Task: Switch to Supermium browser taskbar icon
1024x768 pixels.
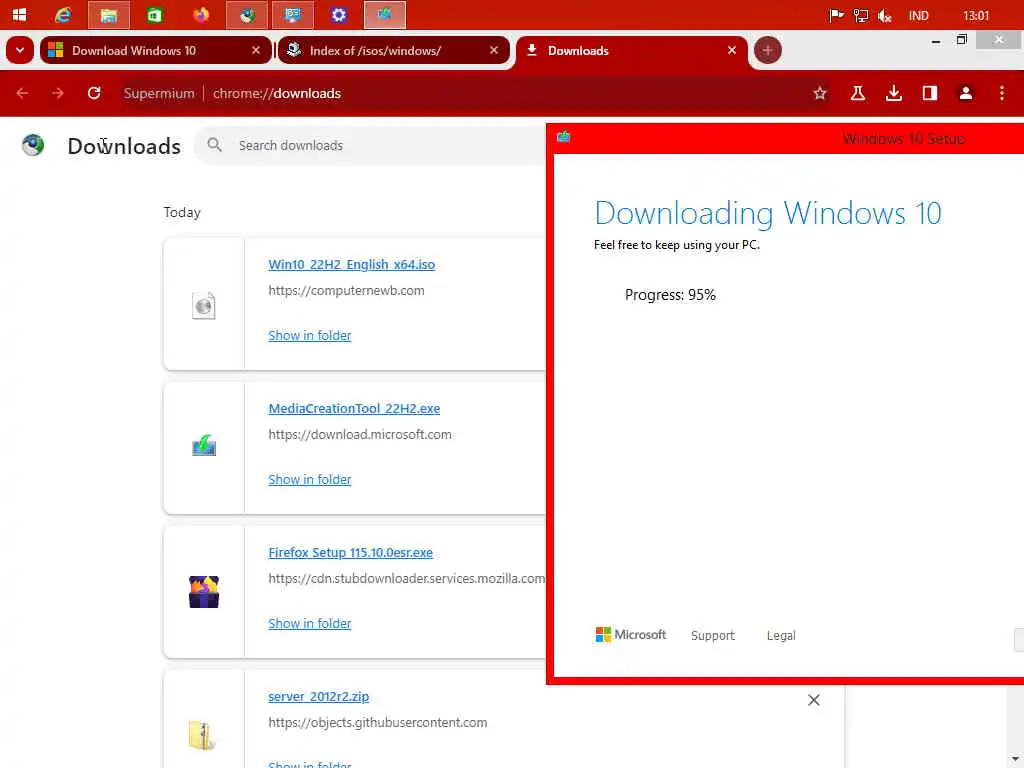Action: (247, 15)
